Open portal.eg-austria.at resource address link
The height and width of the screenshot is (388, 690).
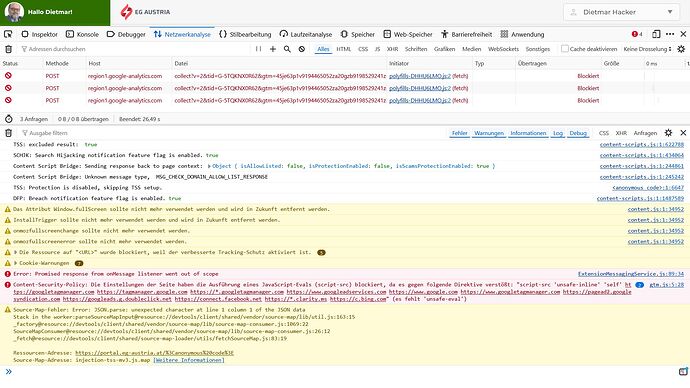click(x=154, y=353)
